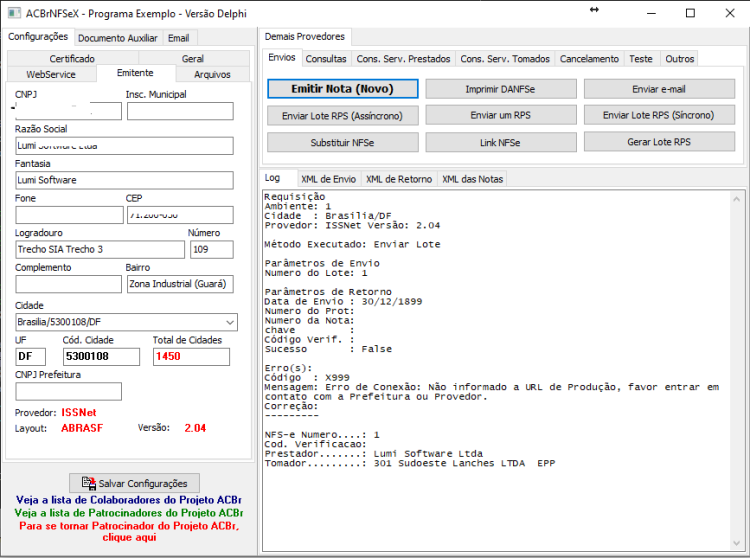Focus the Complemento field

tap(68, 284)
